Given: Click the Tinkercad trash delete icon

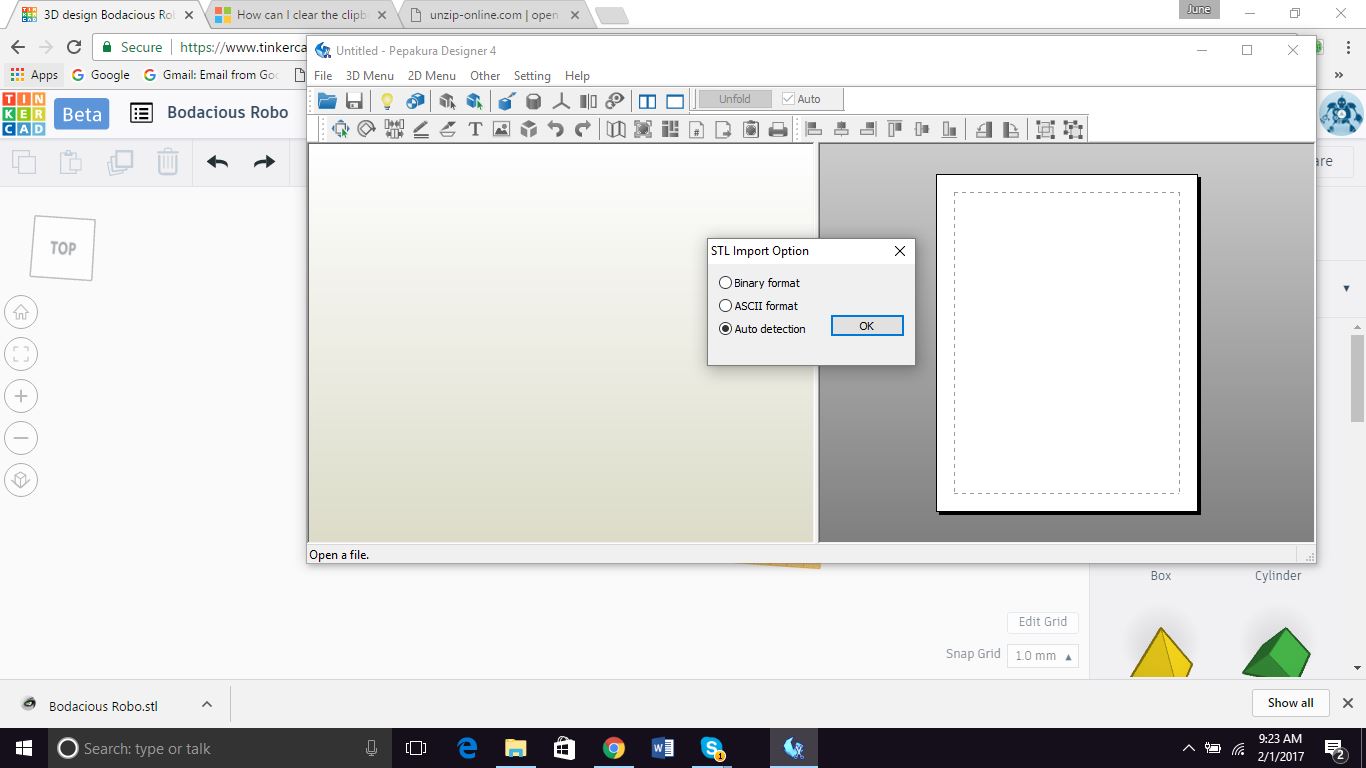Looking at the screenshot, I should (168, 162).
